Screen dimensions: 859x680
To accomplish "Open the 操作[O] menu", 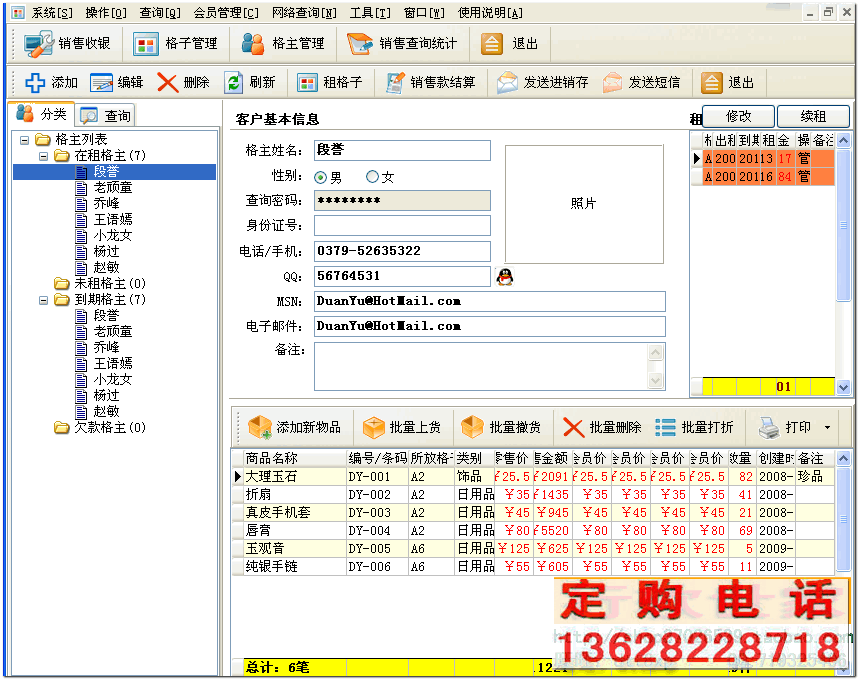I will click(x=105, y=13).
